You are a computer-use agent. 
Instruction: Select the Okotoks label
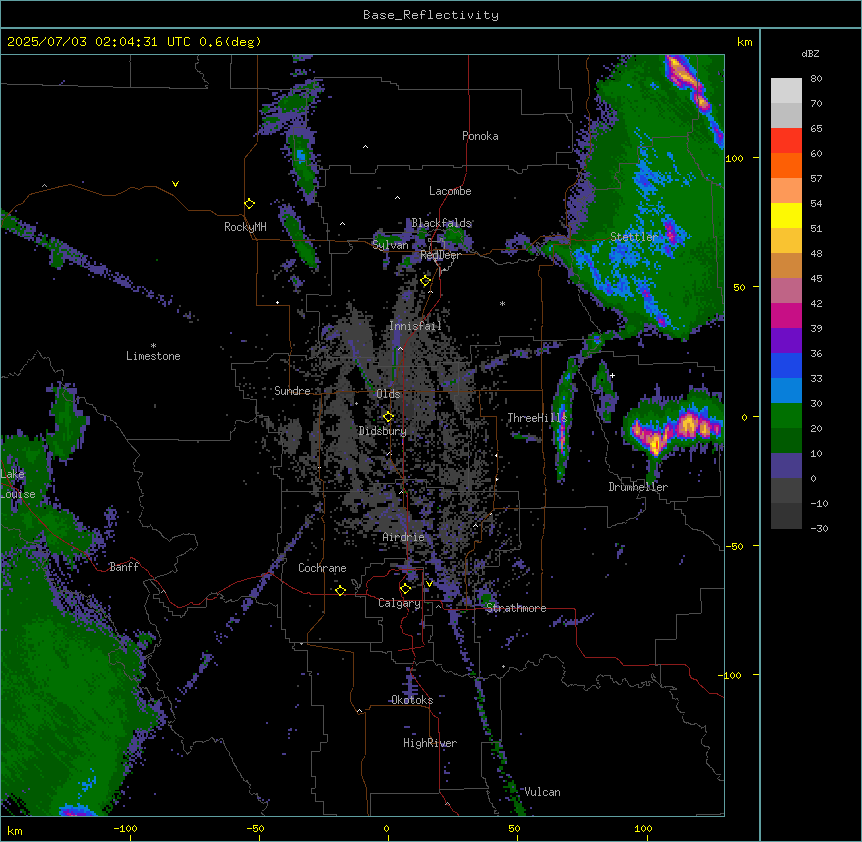412,700
